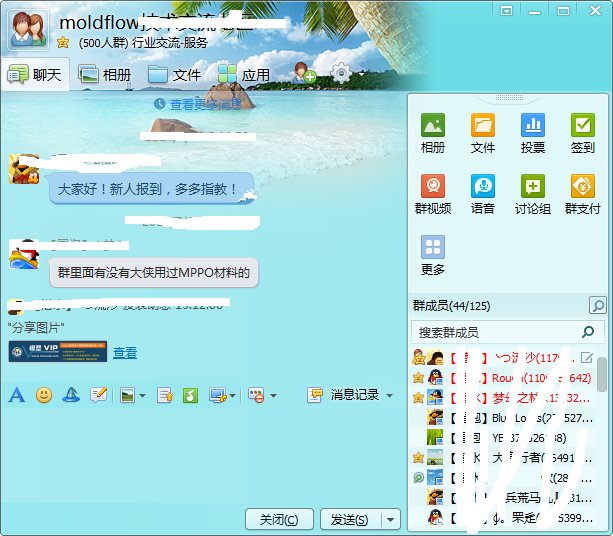The height and width of the screenshot is (536, 613).
Task: Expand the picture send dropdown arrow
Action: [142, 396]
